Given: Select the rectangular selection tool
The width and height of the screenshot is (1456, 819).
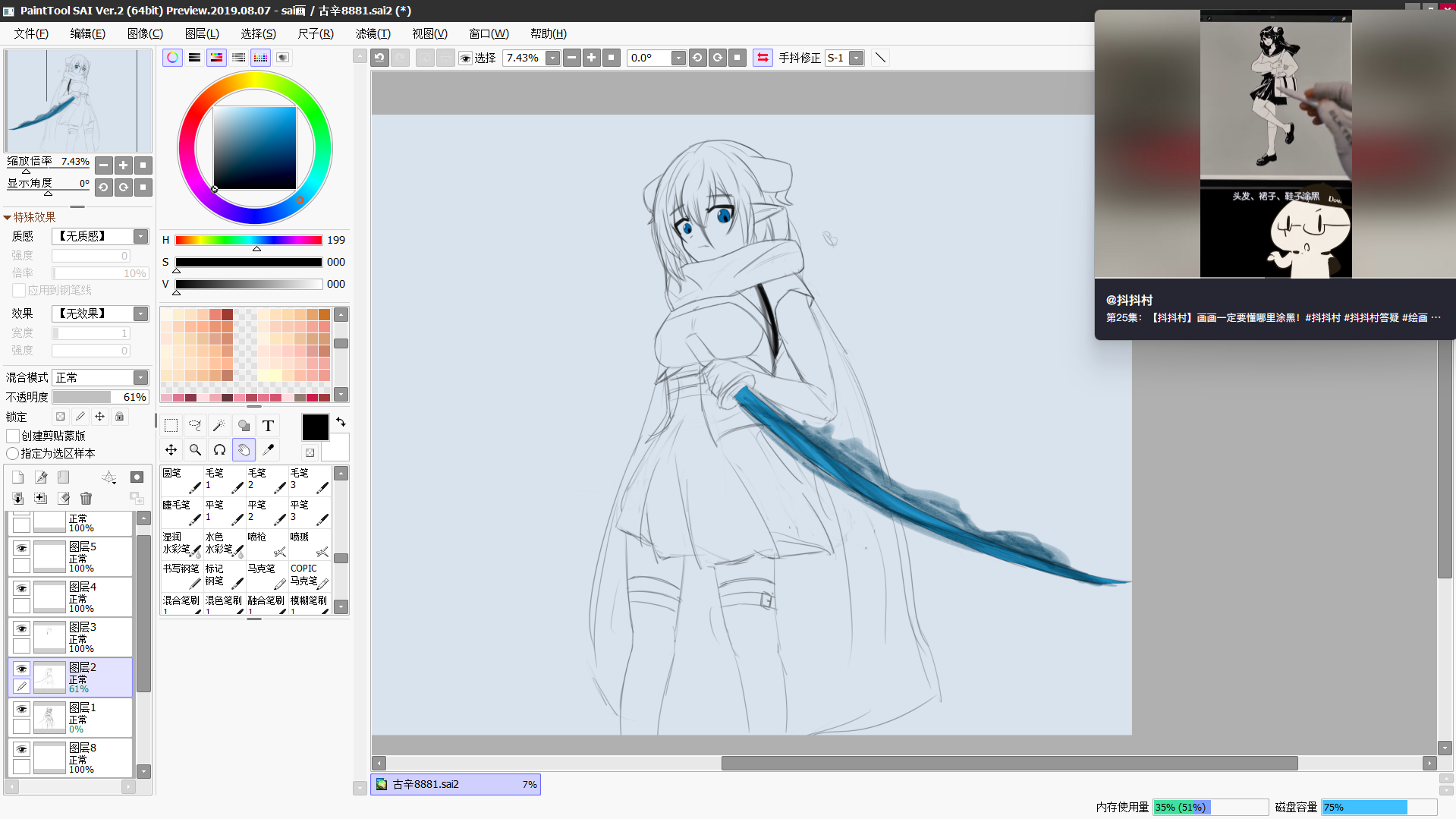Looking at the screenshot, I should pos(171,426).
